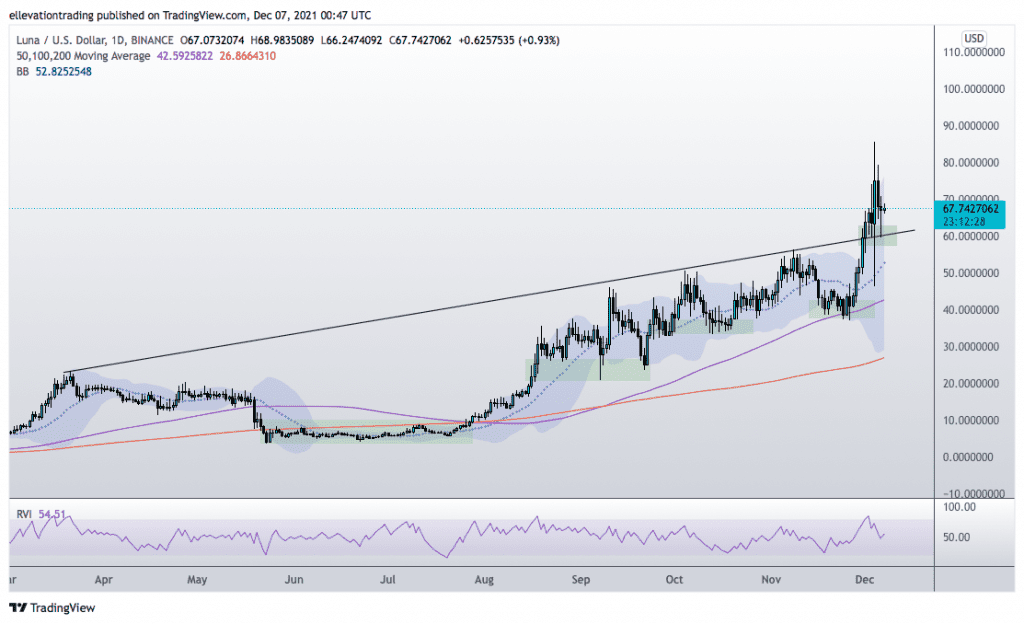Click the 40.0000000 price axis label

tap(971, 310)
